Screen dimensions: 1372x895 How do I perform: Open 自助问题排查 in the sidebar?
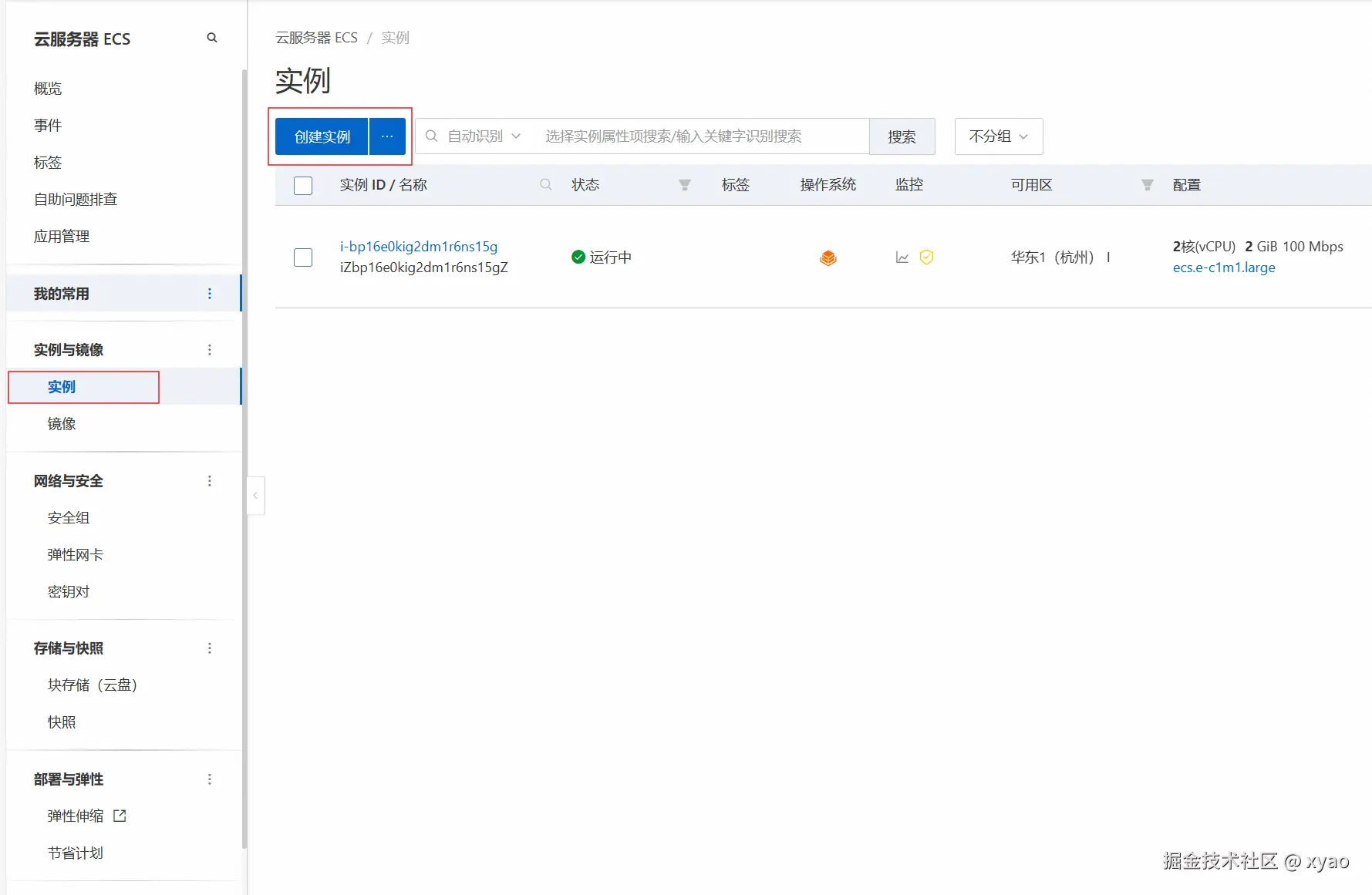pos(76,200)
